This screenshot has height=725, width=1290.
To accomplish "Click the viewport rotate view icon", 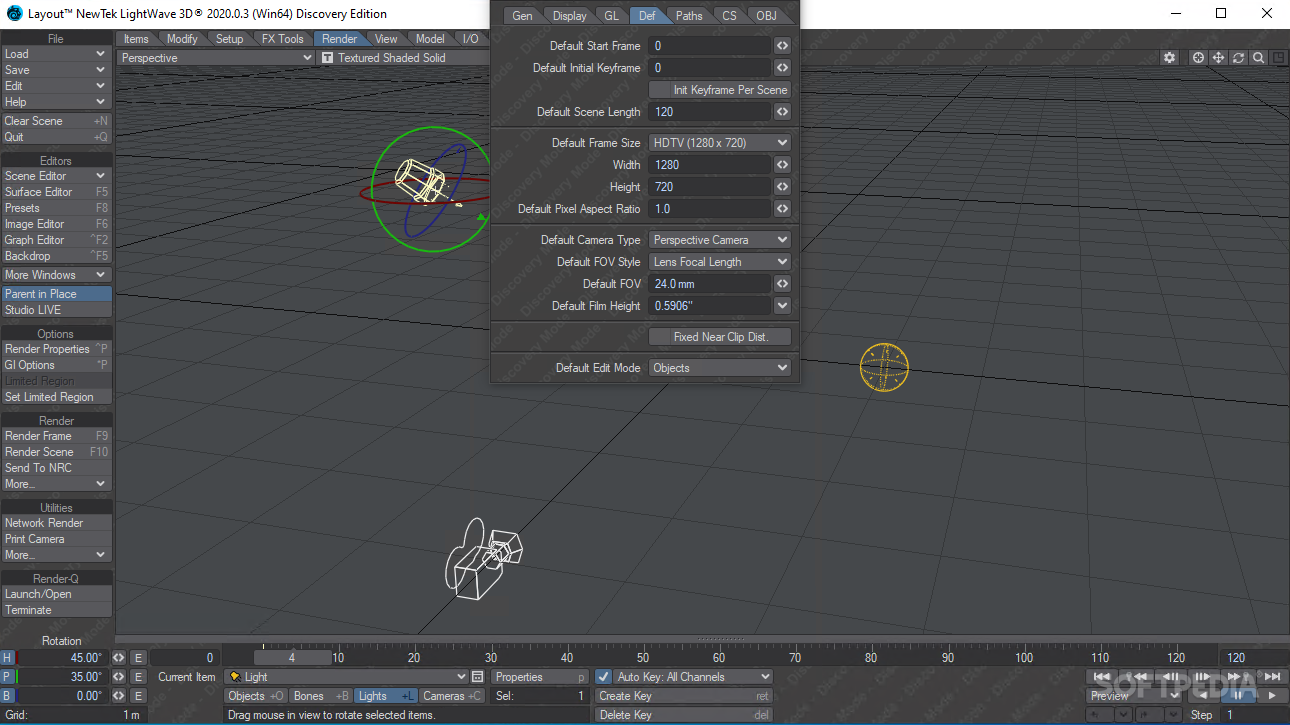I will click(x=1238, y=58).
